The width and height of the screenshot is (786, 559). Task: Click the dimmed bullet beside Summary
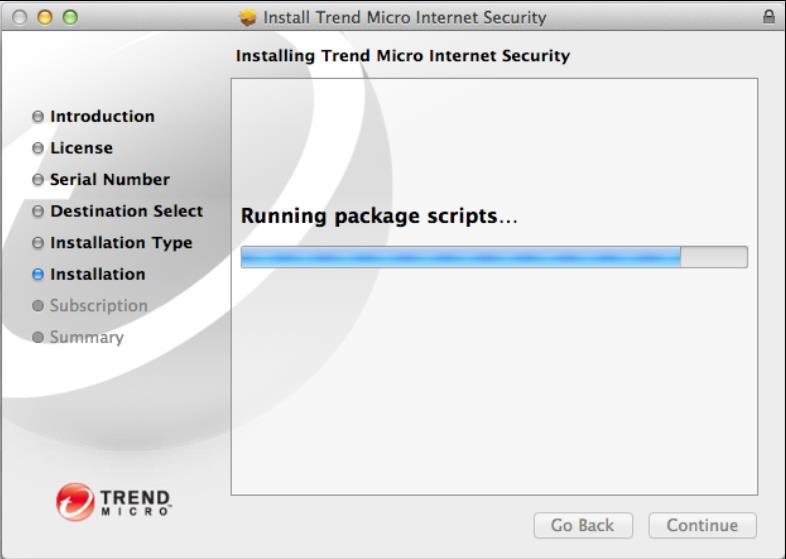coord(38,338)
